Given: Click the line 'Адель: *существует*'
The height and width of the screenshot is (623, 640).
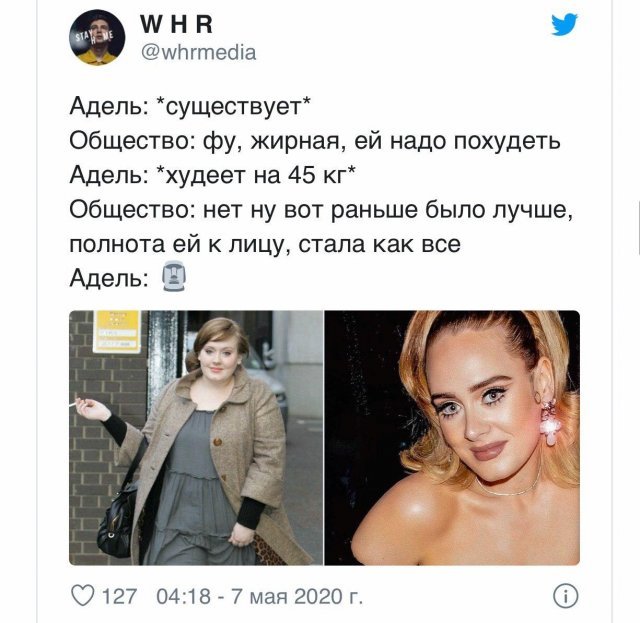Looking at the screenshot, I should [190, 107].
